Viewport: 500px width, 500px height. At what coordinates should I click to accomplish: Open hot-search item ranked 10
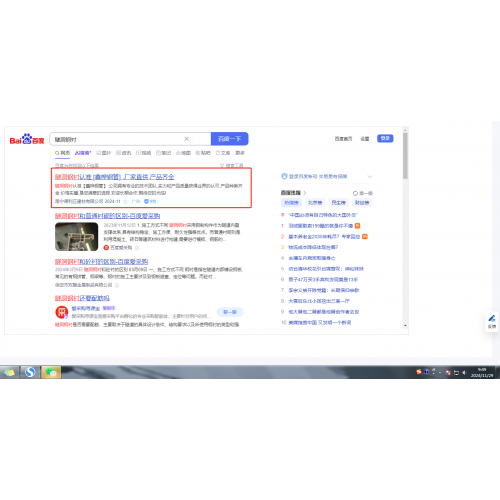pos(319,322)
